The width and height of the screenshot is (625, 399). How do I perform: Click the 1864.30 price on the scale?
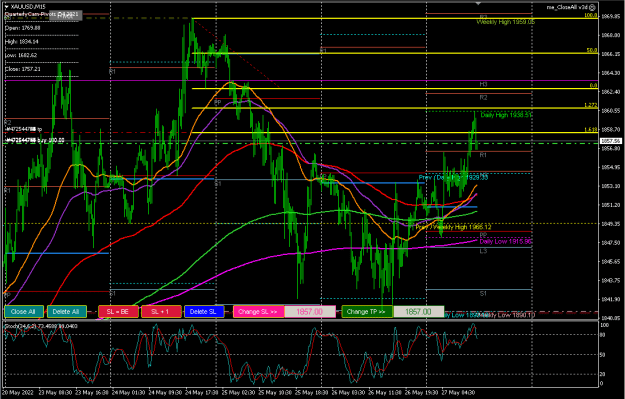pyautogui.click(x=610, y=73)
